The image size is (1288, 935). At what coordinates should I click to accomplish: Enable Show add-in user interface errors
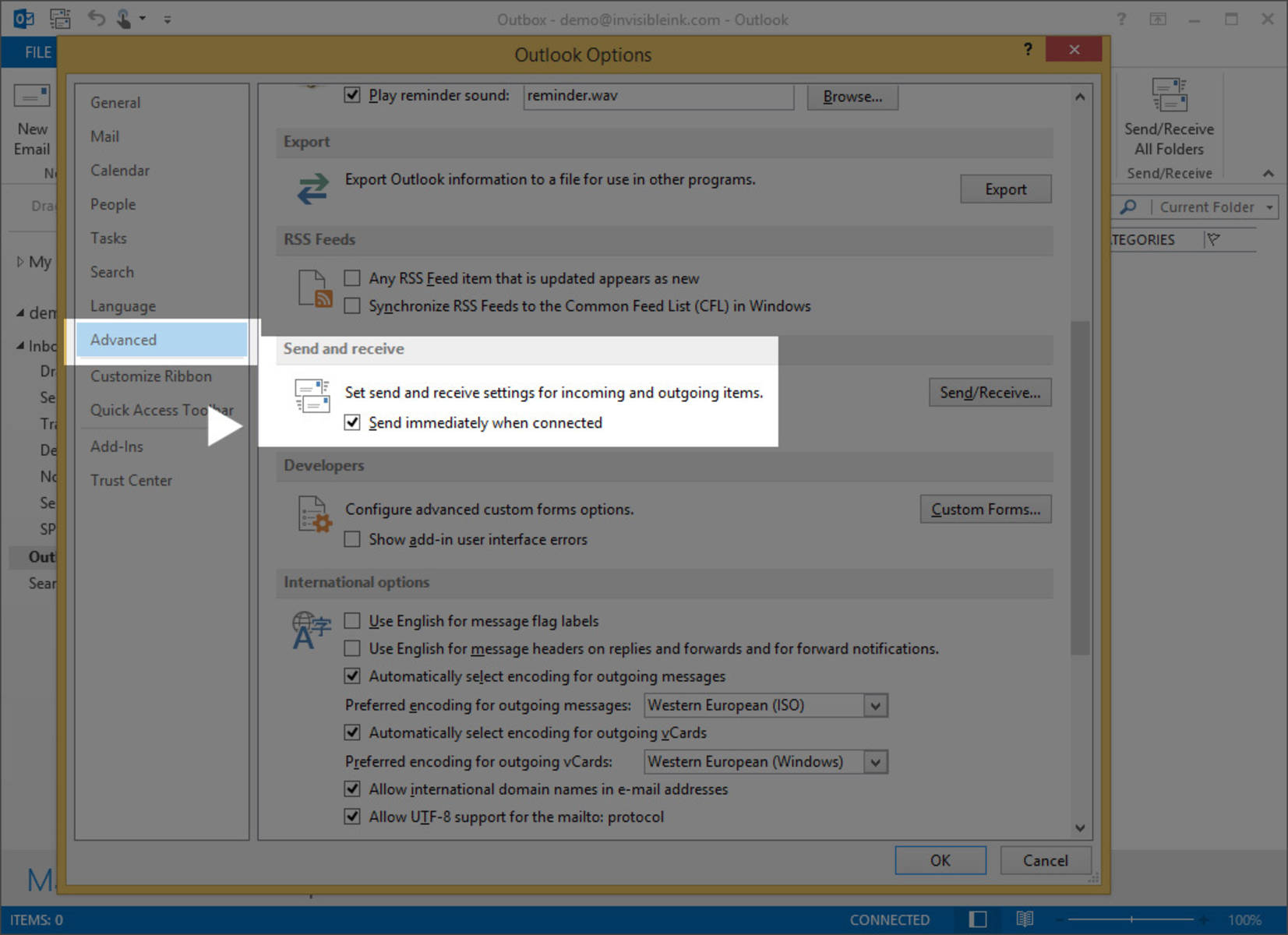click(352, 539)
